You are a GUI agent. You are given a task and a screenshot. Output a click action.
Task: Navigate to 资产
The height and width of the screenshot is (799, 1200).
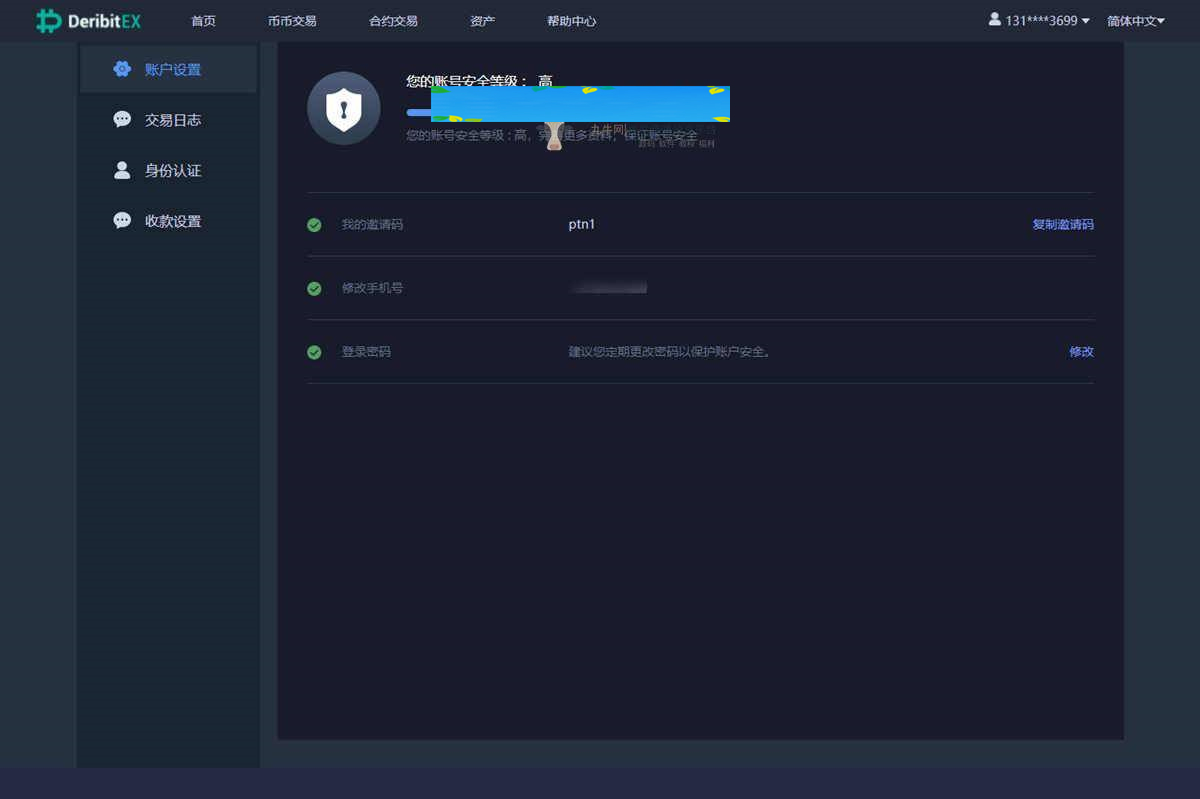click(x=482, y=20)
